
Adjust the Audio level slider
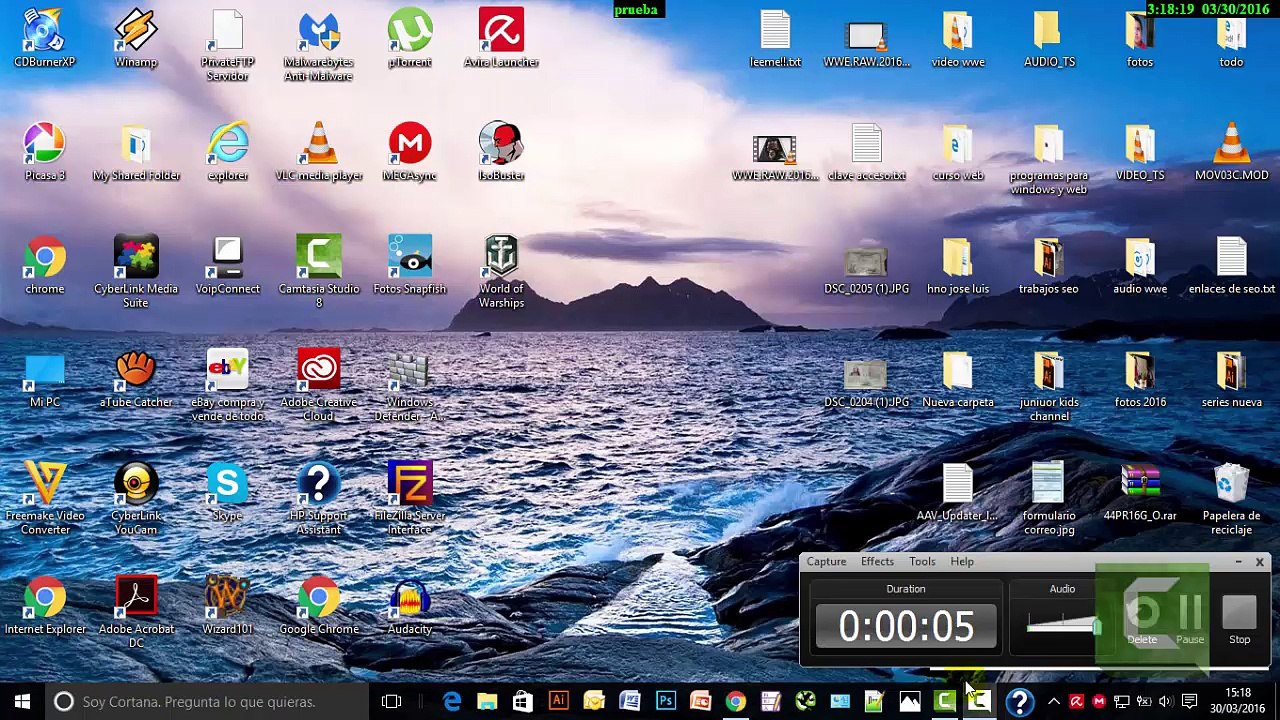pos(1064,627)
